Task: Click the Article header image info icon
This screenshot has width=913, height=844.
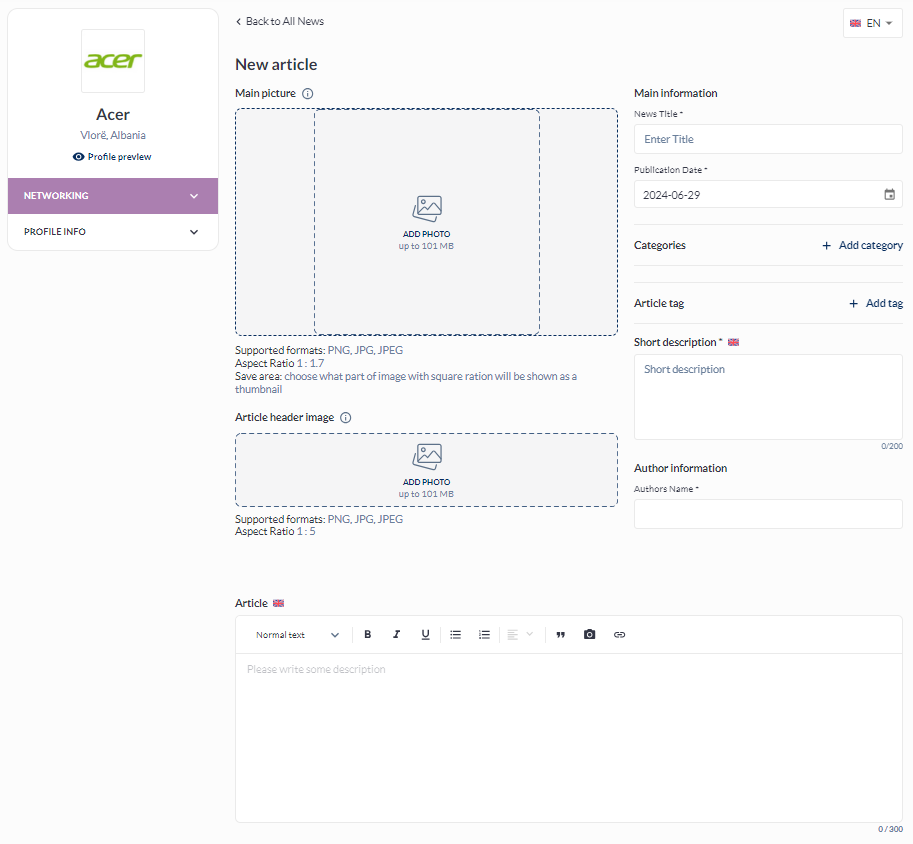Action: coord(346,418)
